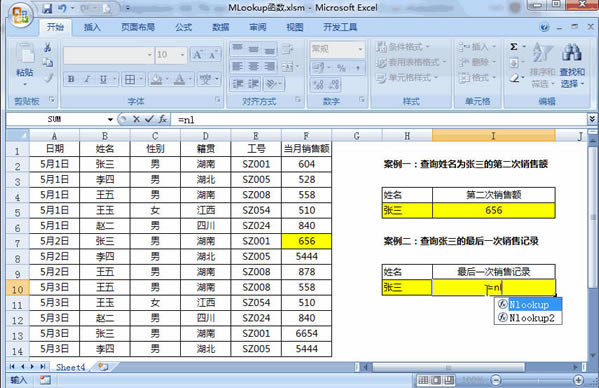Click the Save icon in quick access toolbar
The image size is (599, 388).
tap(47, 8)
